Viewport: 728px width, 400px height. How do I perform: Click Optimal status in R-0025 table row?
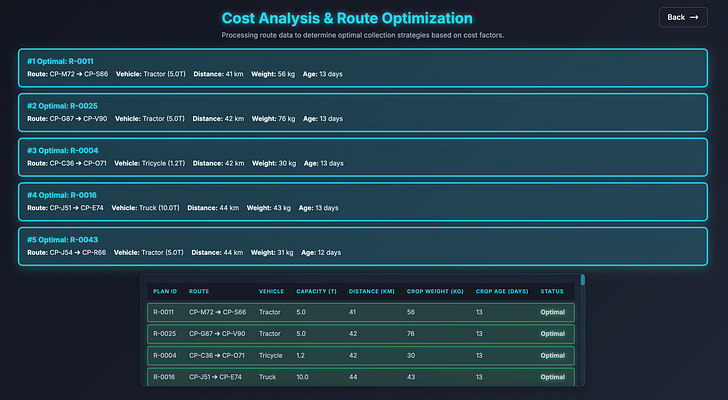tap(552, 334)
